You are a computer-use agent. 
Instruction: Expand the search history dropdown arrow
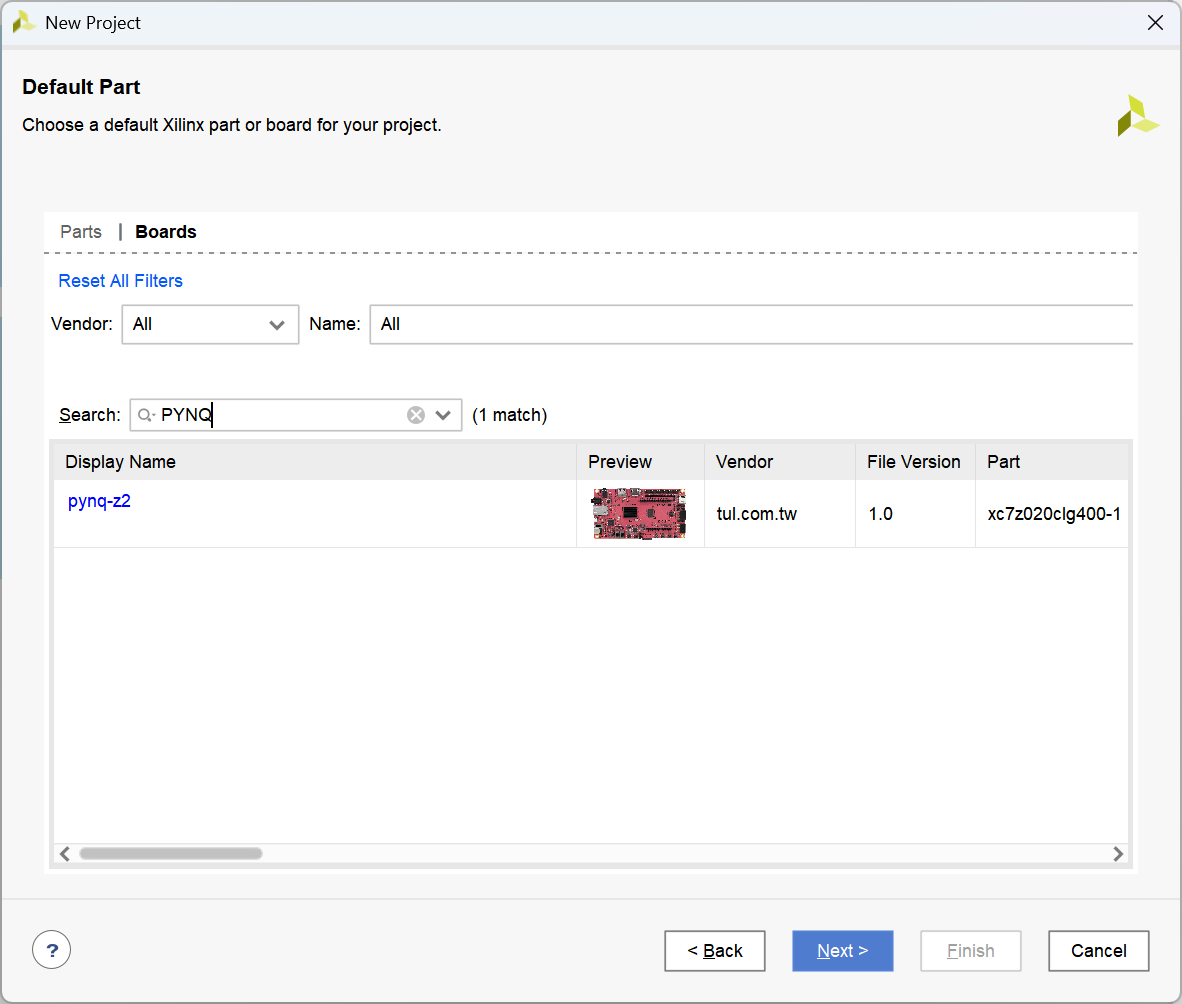(443, 415)
